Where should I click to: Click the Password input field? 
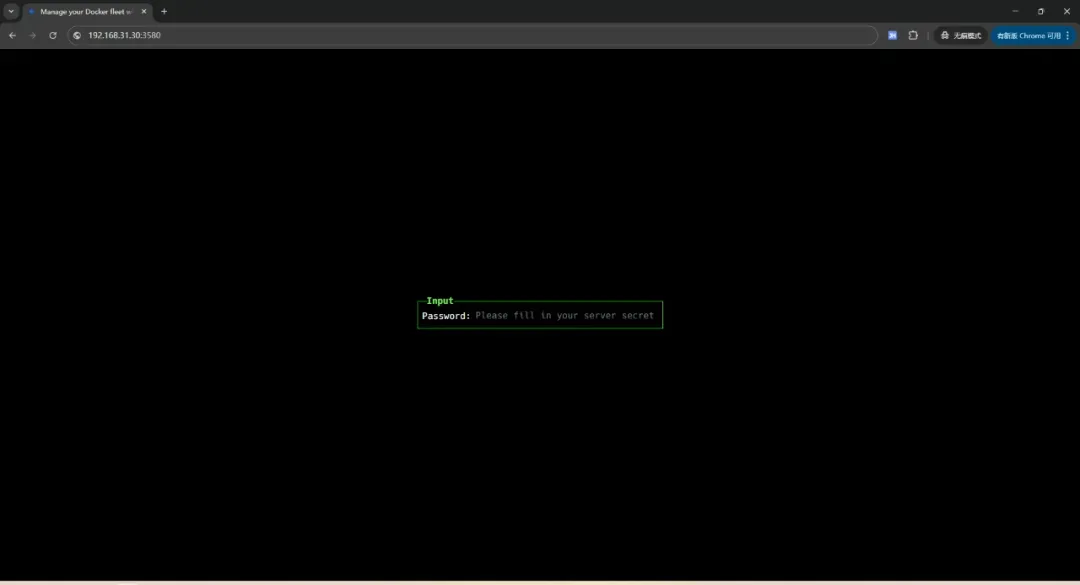(565, 316)
